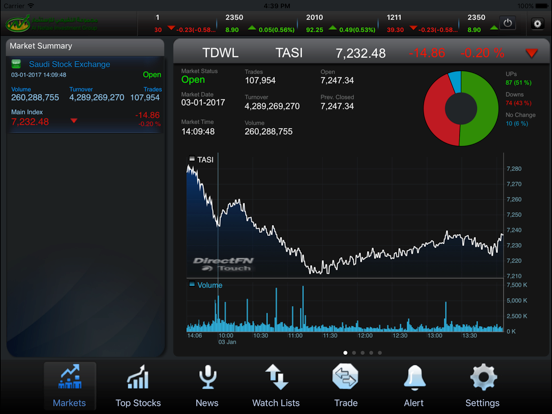Image resolution: width=552 pixels, height=414 pixels.
Task: Tap the 12:30 time axis label
Action: coord(400,336)
